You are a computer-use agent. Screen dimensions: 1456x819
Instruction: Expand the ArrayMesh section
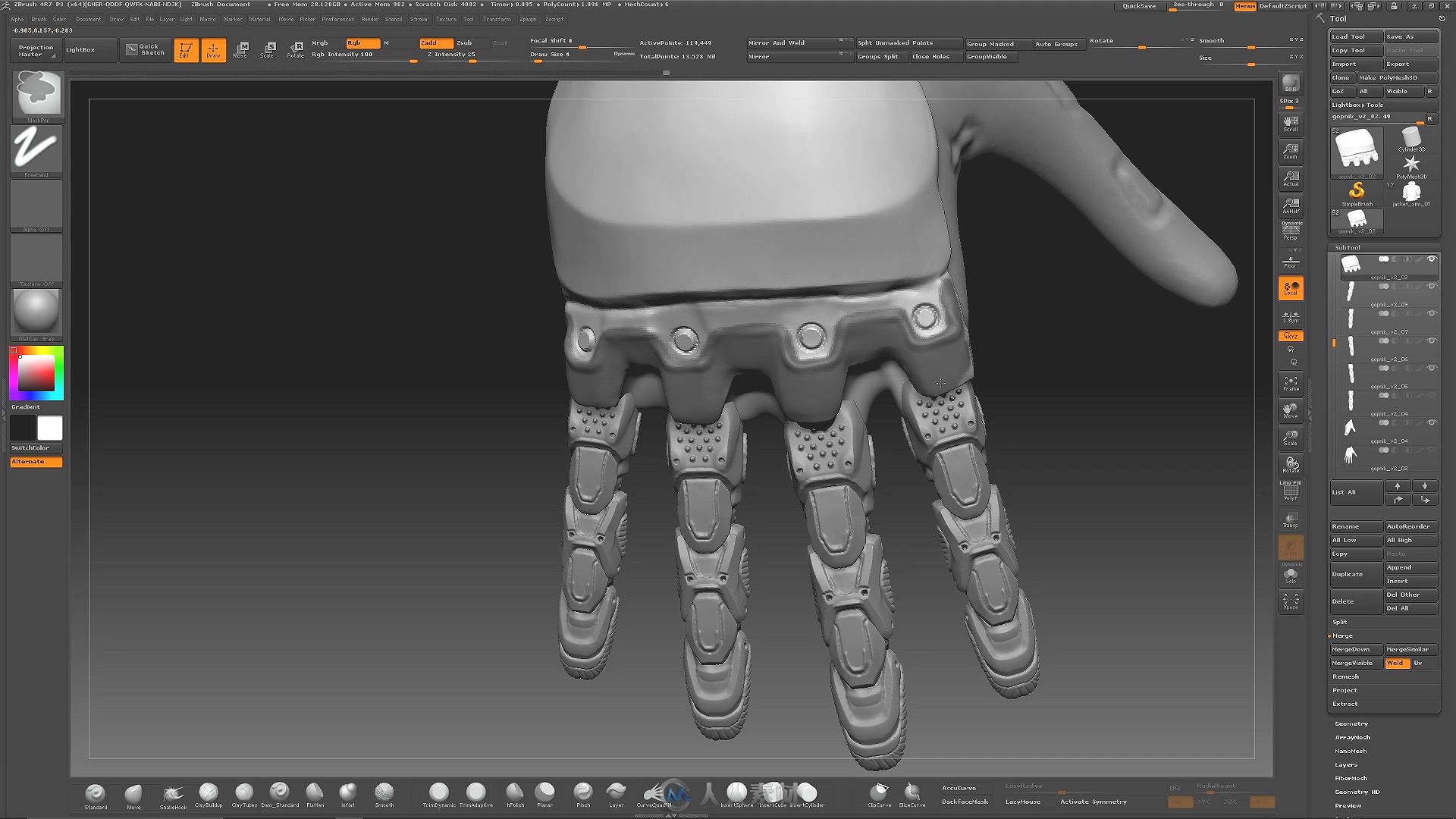click(x=1352, y=737)
